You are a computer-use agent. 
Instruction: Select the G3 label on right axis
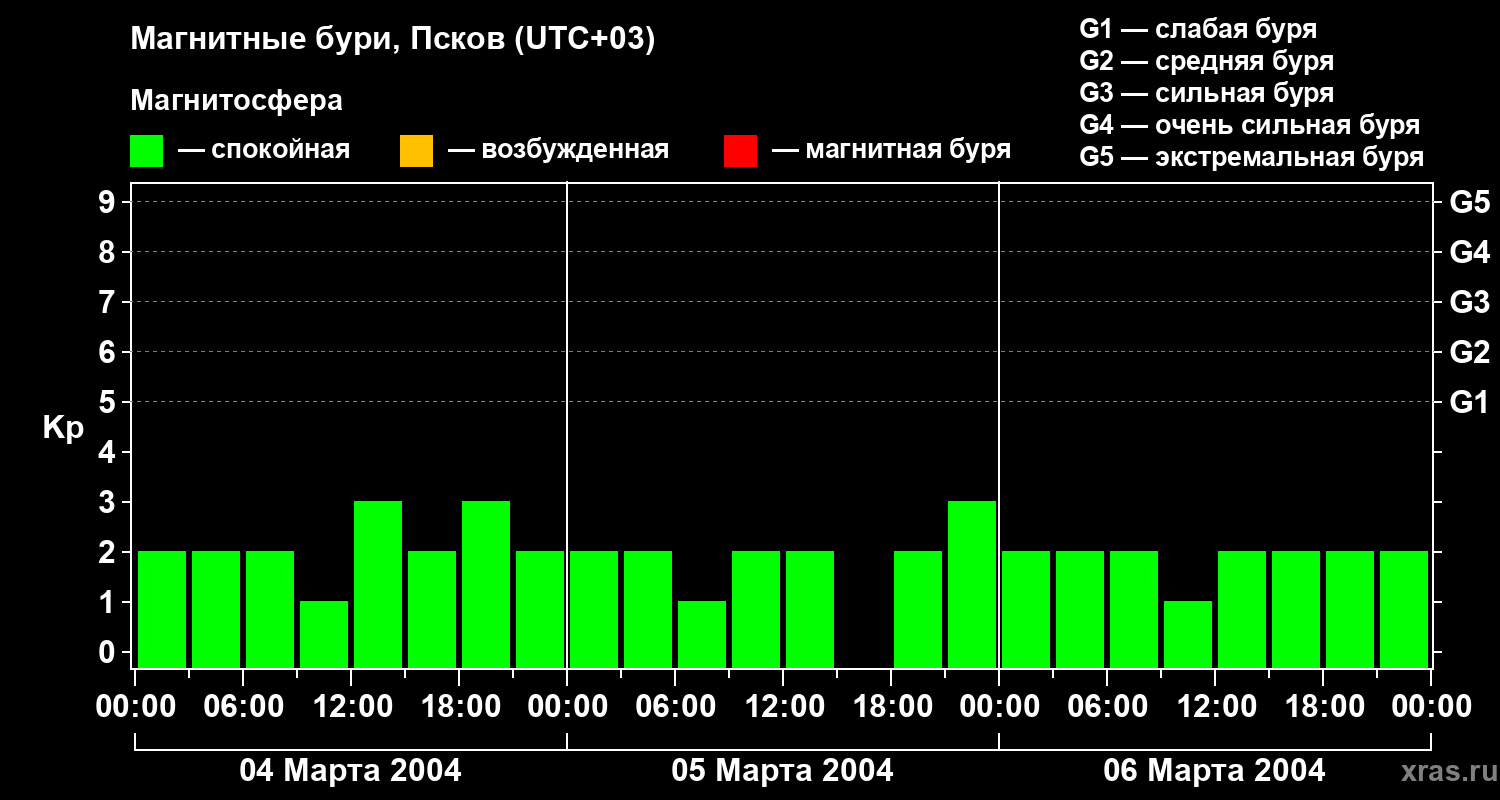click(x=1469, y=303)
